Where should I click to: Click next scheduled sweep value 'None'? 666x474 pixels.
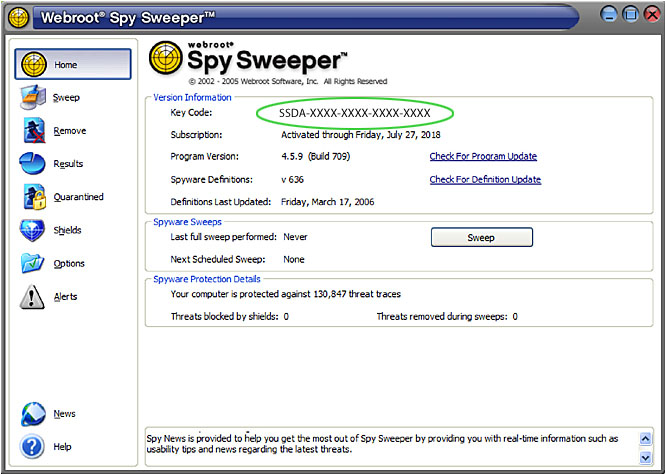pos(294,259)
